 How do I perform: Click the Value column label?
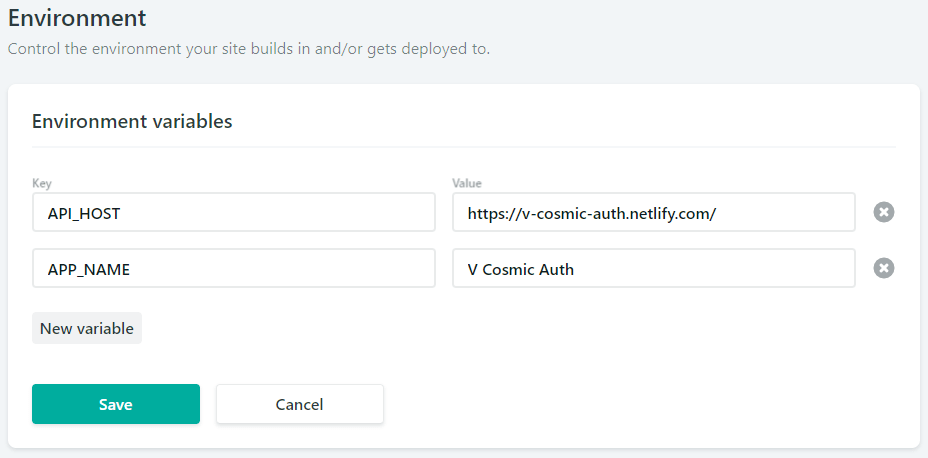coord(467,183)
